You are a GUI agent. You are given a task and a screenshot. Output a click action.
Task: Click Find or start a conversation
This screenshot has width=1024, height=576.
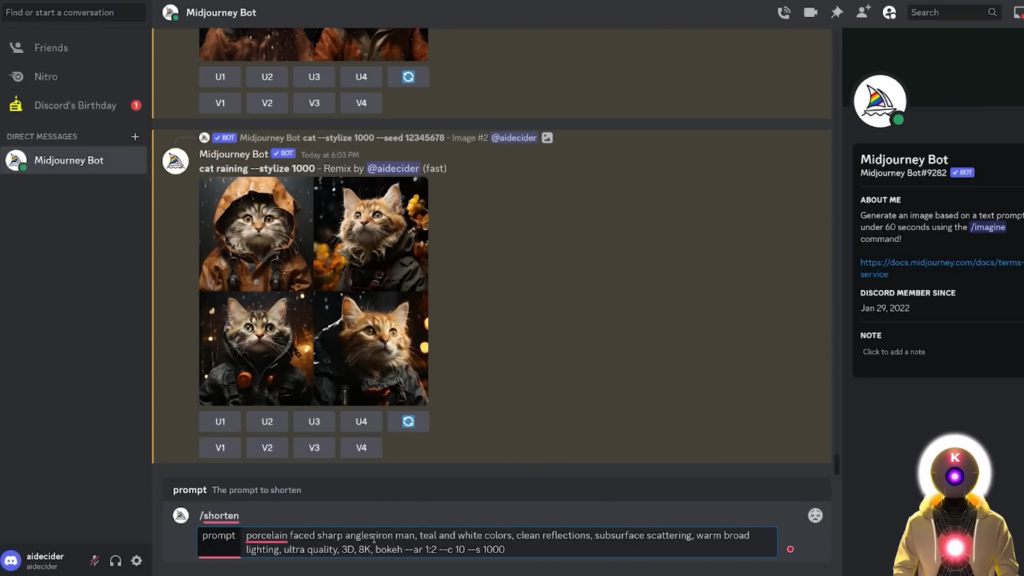click(x=74, y=12)
